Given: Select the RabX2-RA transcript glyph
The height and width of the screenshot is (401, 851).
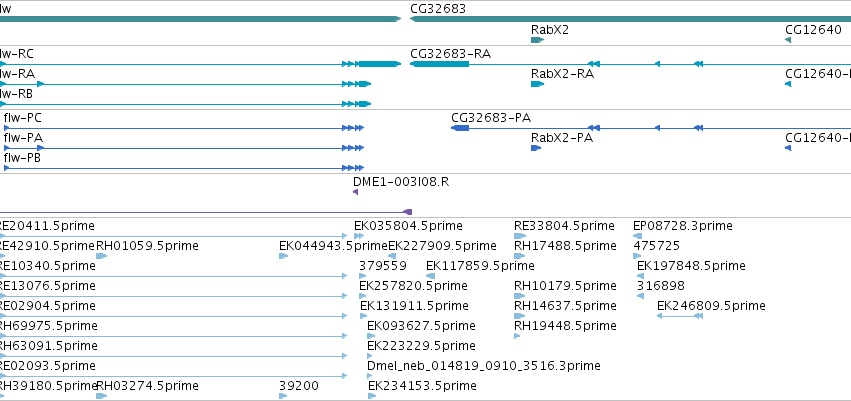Looking at the screenshot, I should (x=537, y=84).
